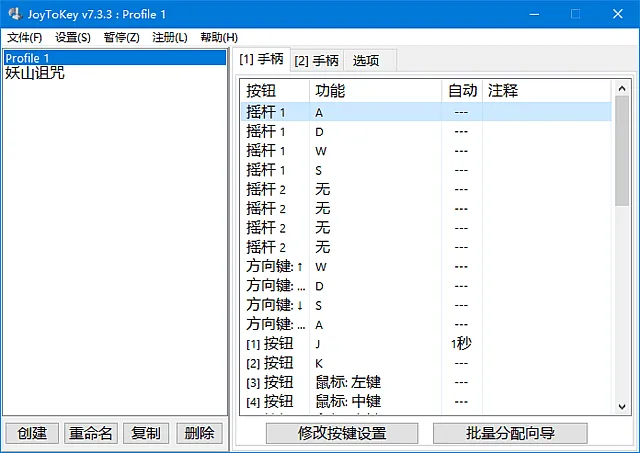Viewport: 640px width, 453px height.
Task: Select the 方向键 row mapped to D
Action: pyautogui.click(x=426, y=286)
